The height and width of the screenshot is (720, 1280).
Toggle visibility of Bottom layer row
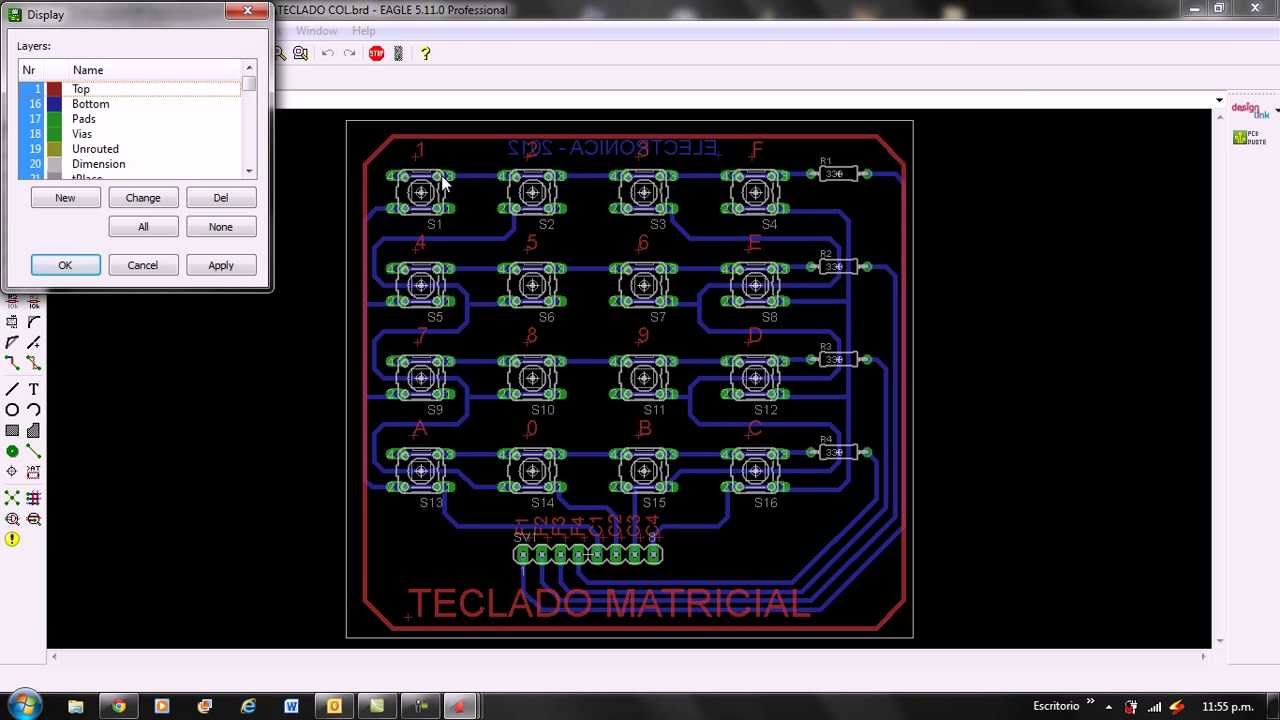pyautogui.click(x=130, y=104)
